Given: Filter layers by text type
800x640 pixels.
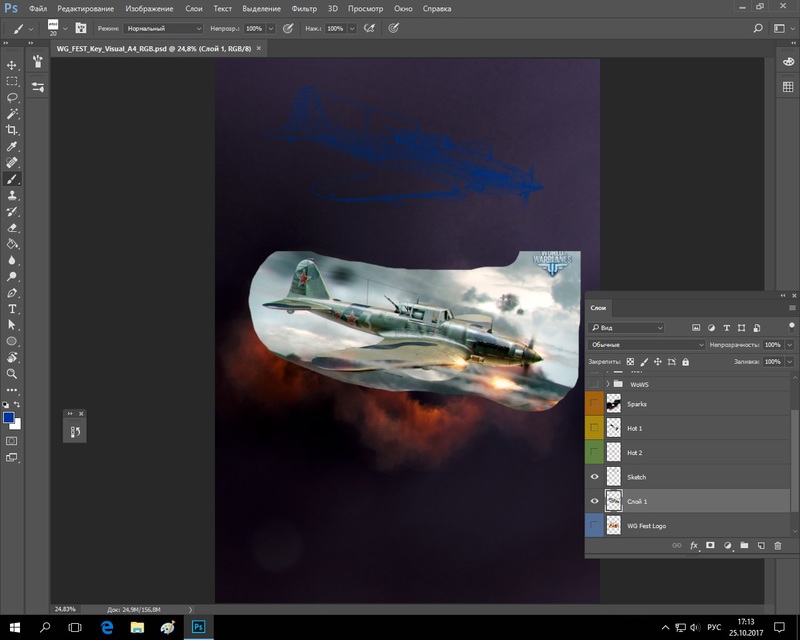Looking at the screenshot, I should (727, 328).
